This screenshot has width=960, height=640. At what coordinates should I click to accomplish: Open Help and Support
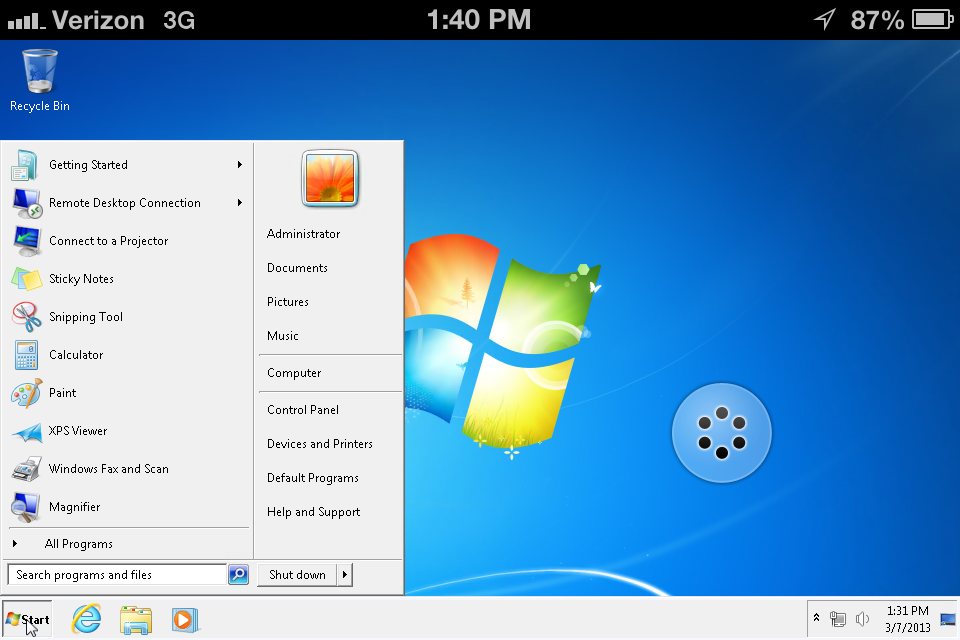click(x=313, y=511)
